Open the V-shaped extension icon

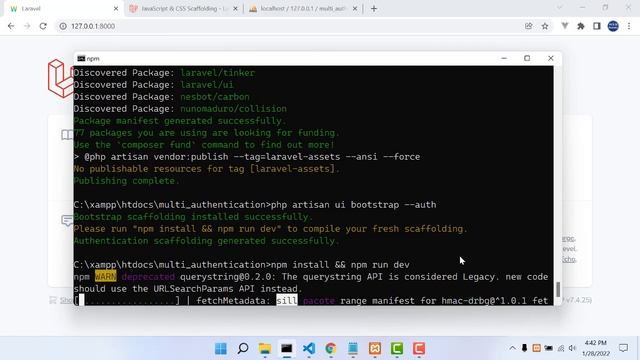click(565, 26)
